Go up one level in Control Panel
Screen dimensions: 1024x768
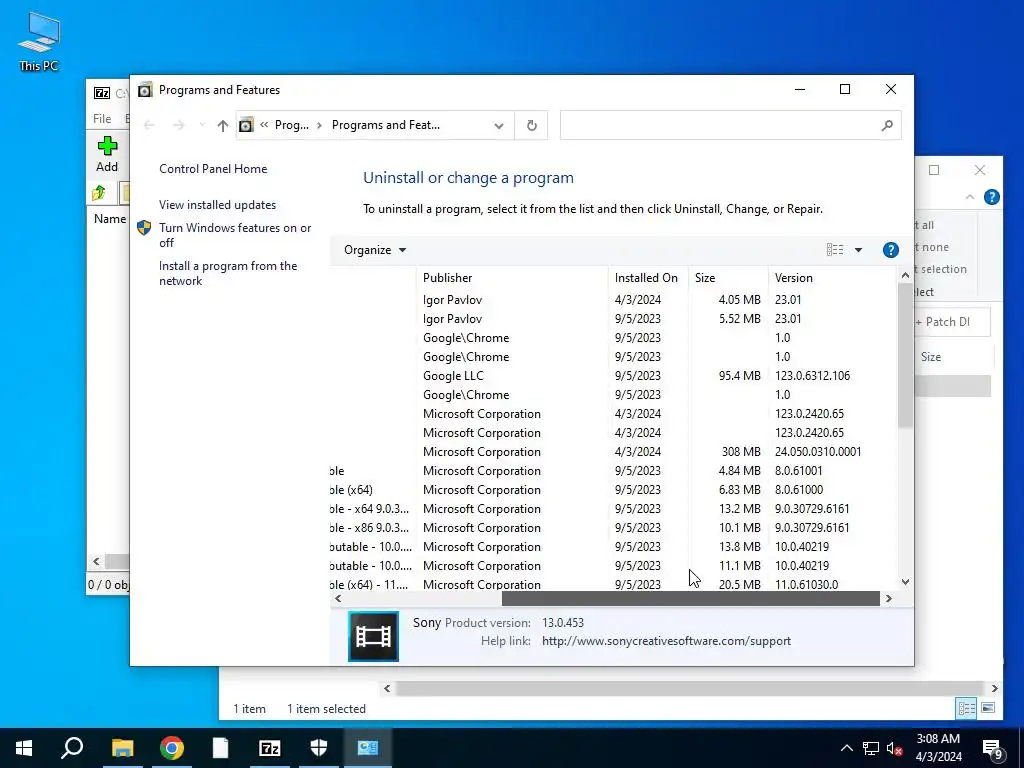[223, 125]
